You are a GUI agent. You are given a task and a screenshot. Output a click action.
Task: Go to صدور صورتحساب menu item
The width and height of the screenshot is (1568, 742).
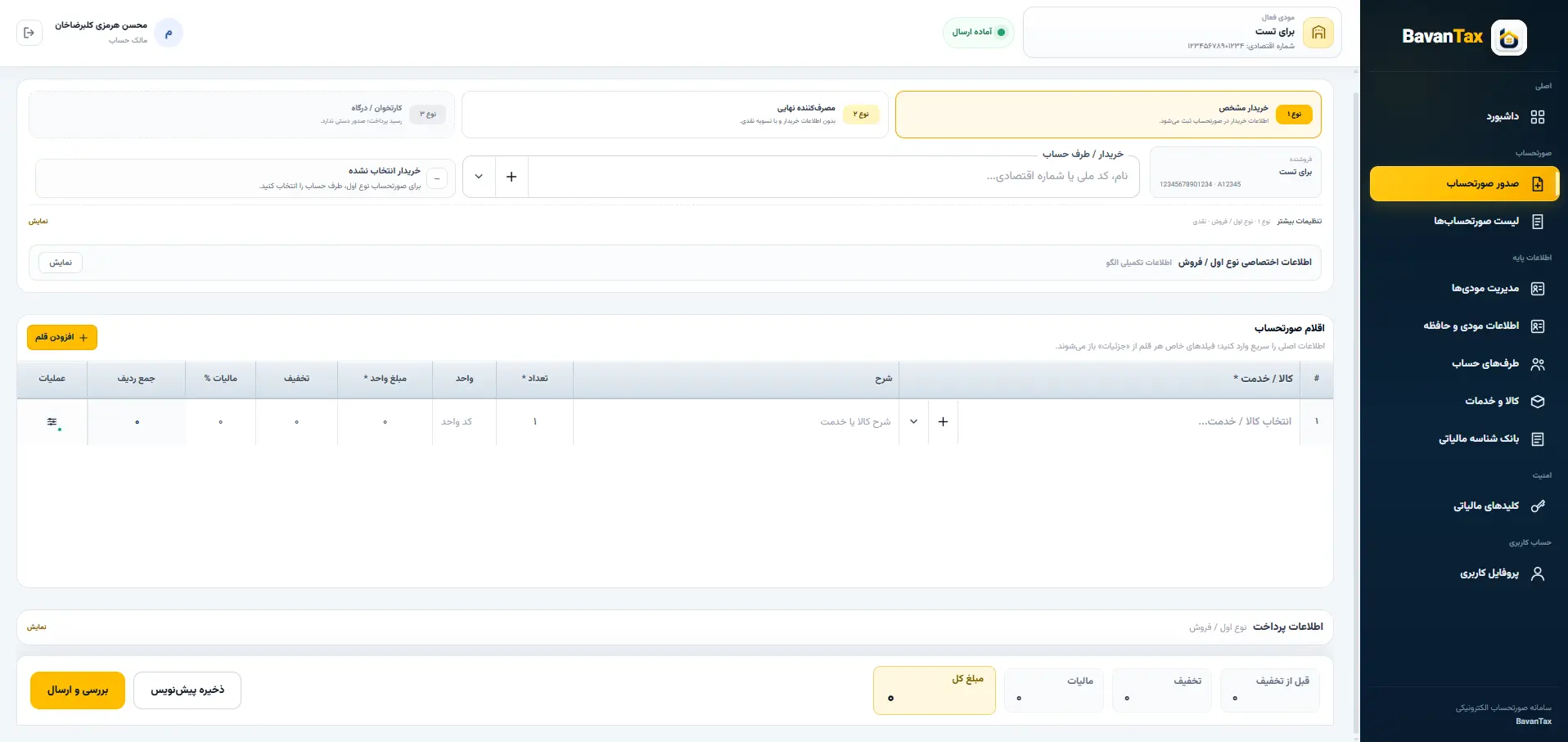pyautogui.click(x=1464, y=184)
